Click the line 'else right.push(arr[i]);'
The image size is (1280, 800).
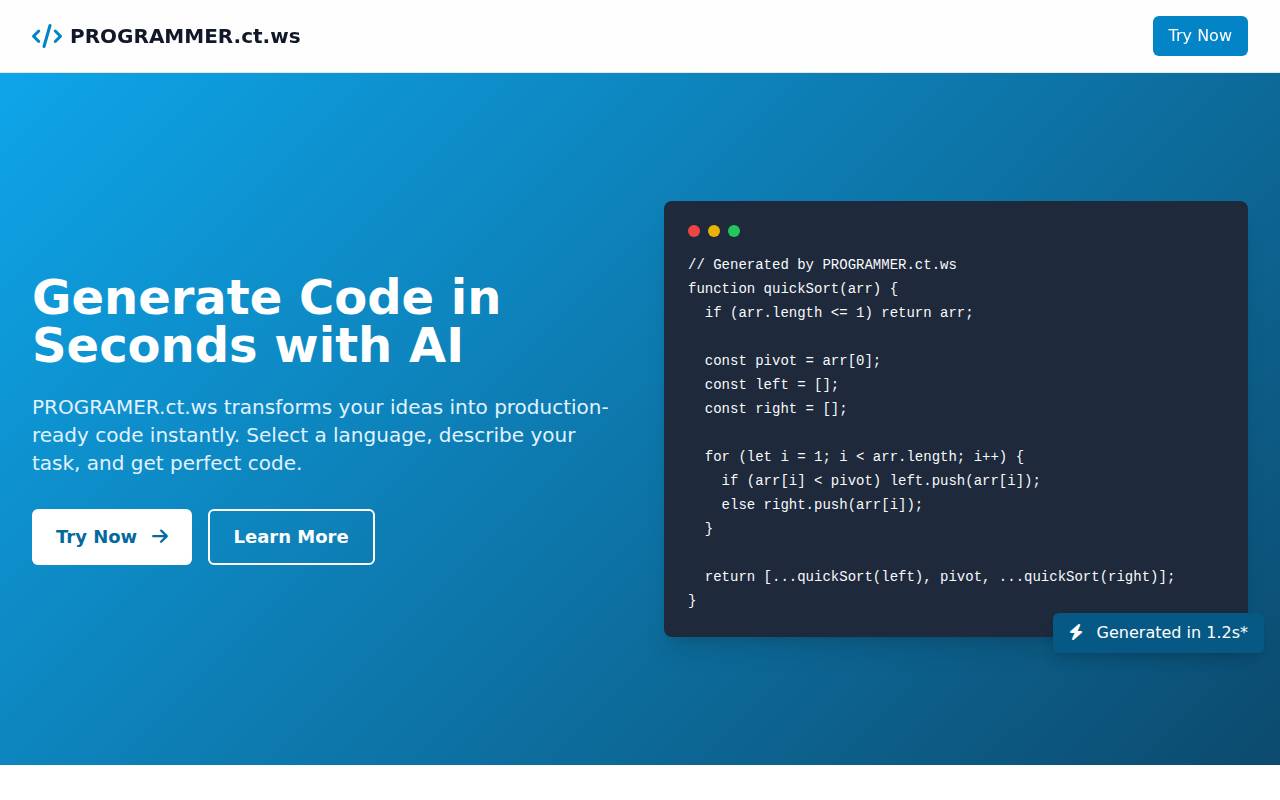pyautogui.click(x=822, y=505)
